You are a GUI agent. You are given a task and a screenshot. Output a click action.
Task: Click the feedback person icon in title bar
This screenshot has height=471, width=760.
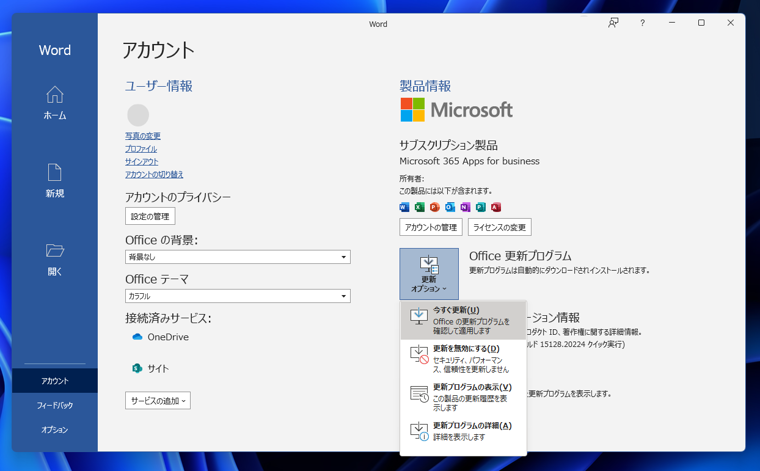pos(613,23)
